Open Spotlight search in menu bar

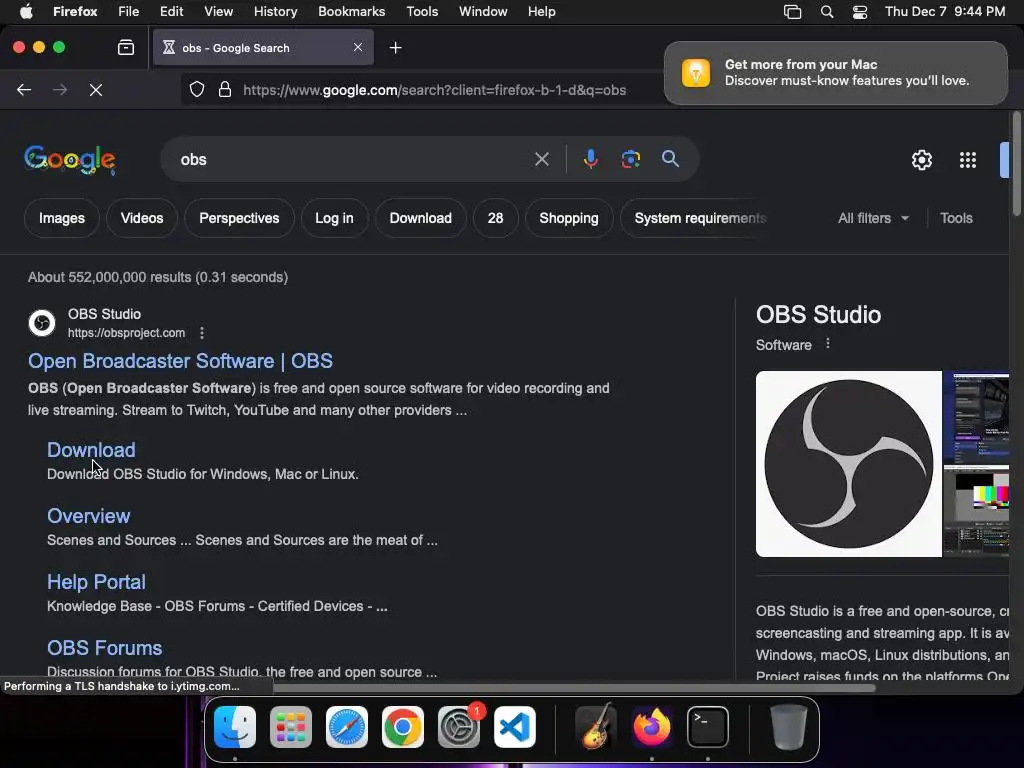pos(827,12)
